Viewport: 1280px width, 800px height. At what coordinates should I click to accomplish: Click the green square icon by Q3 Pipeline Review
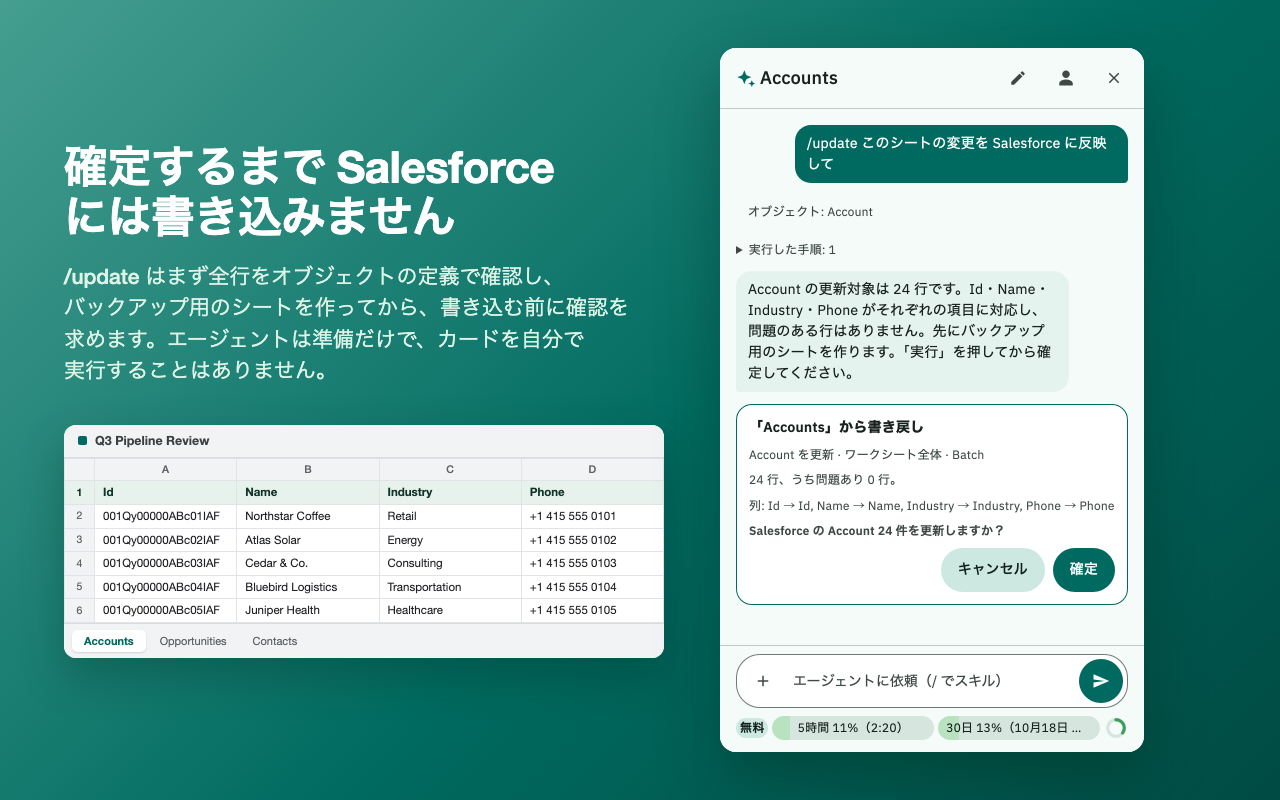click(82, 441)
